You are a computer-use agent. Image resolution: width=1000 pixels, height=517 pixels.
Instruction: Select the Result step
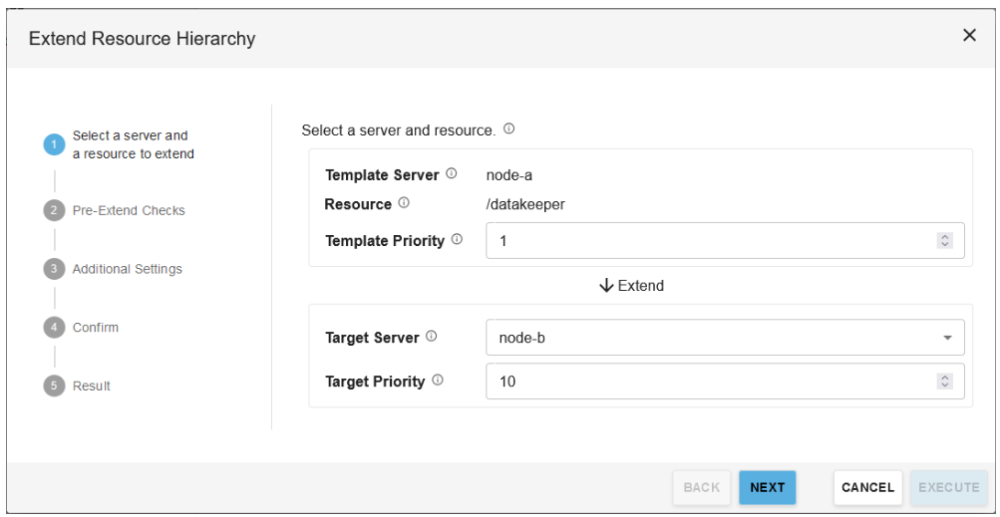tap(91, 386)
